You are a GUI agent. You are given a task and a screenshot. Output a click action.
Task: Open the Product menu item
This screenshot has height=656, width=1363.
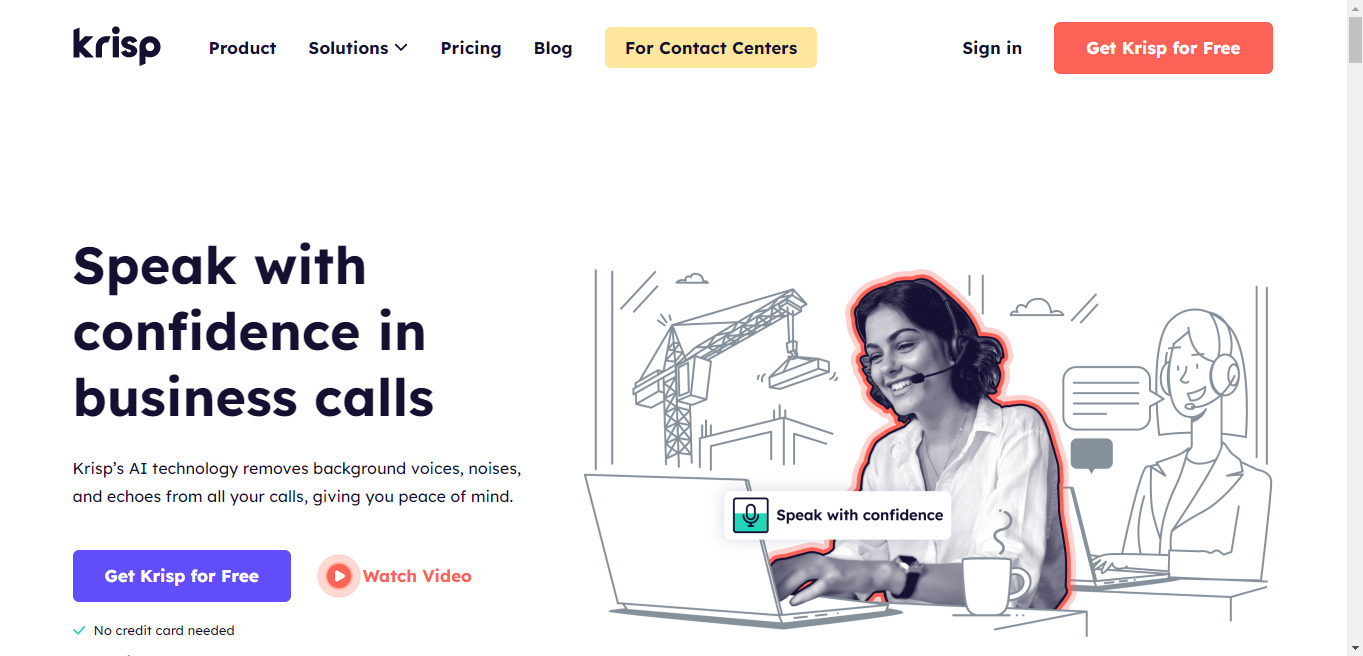tap(242, 48)
